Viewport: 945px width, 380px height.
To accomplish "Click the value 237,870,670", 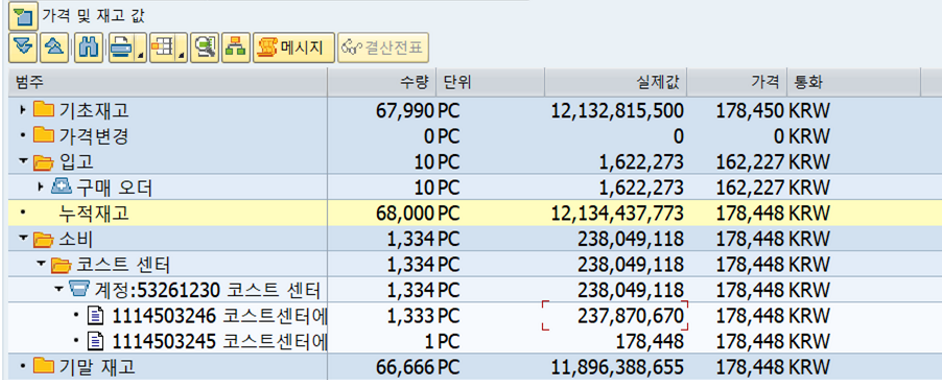I will [x=630, y=315].
